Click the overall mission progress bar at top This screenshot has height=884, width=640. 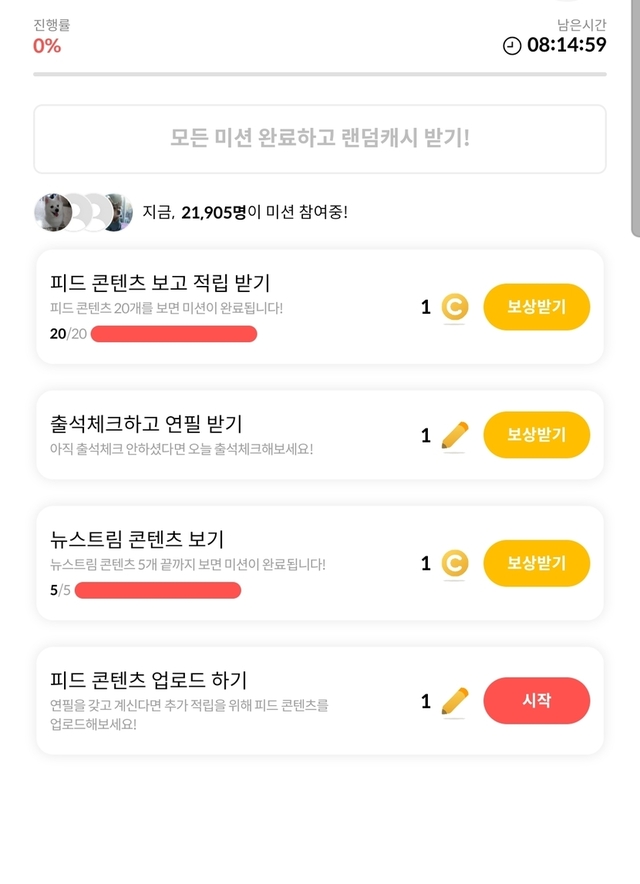tap(320, 74)
